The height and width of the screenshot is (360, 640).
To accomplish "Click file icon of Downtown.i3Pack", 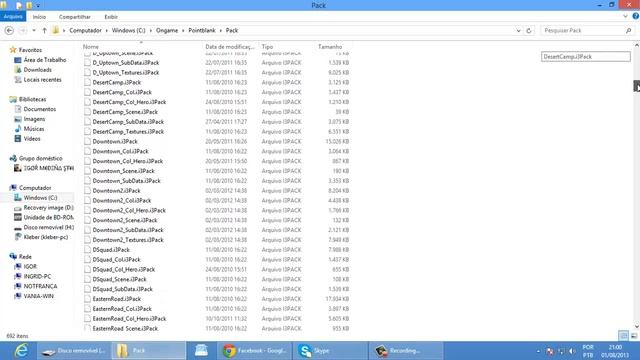I will click(x=87, y=141).
